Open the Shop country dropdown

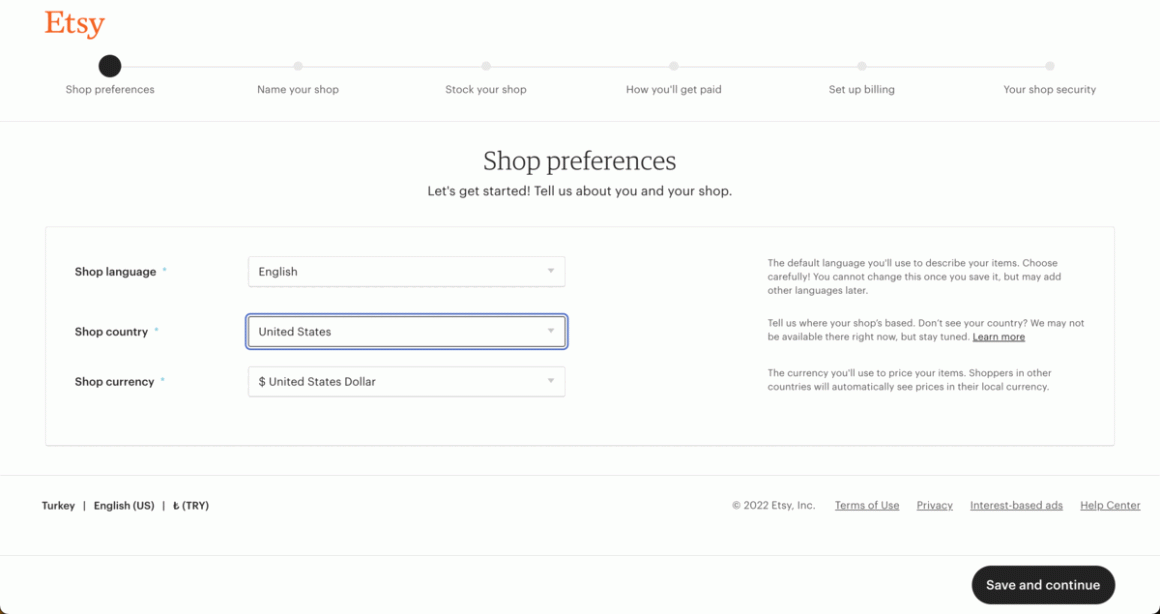coord(406,331)
